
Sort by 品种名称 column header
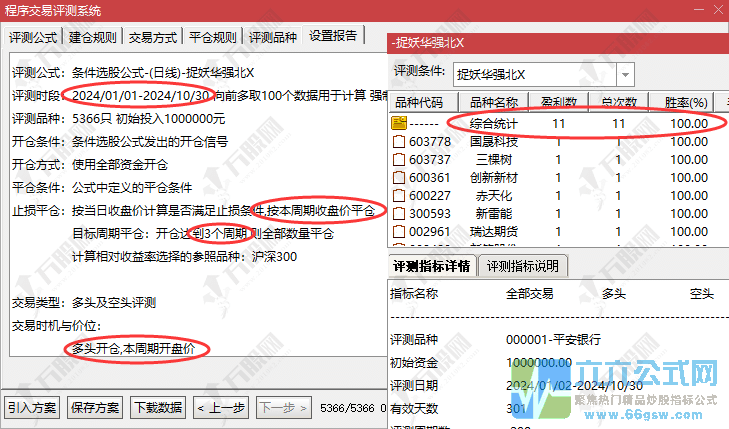[494, 102]
